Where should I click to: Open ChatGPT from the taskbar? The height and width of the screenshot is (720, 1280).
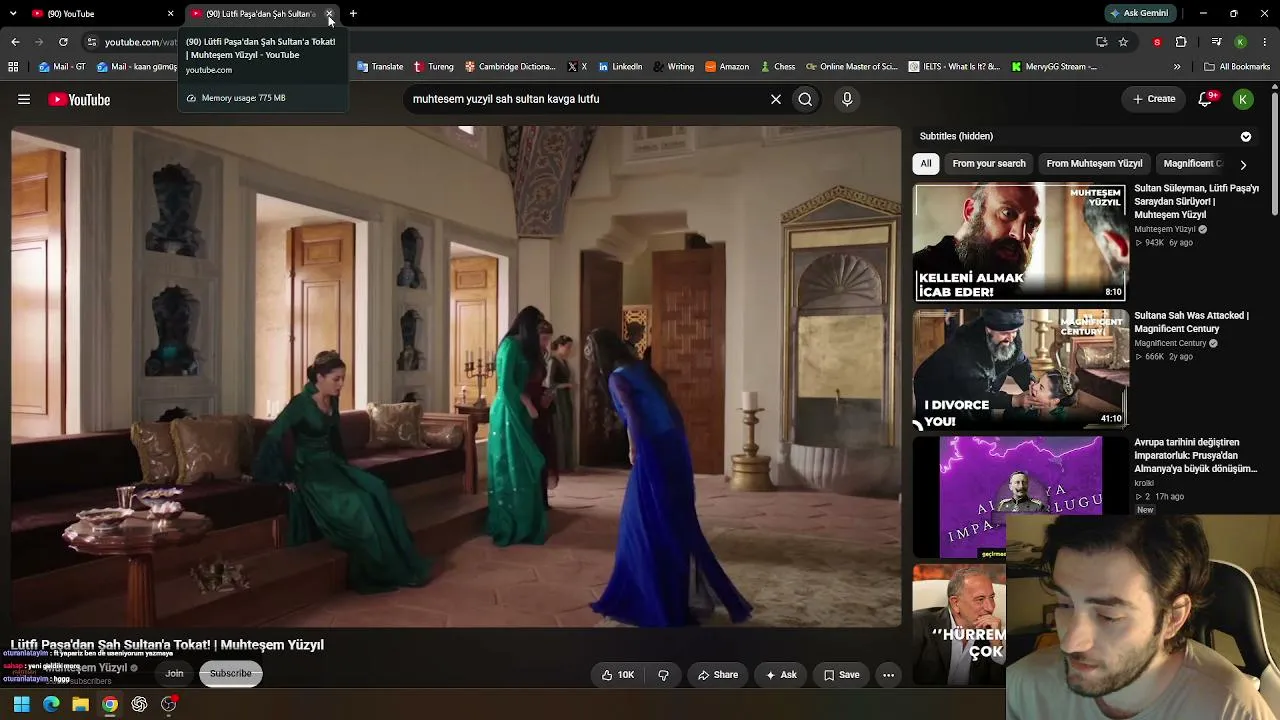tap(139, 704)
